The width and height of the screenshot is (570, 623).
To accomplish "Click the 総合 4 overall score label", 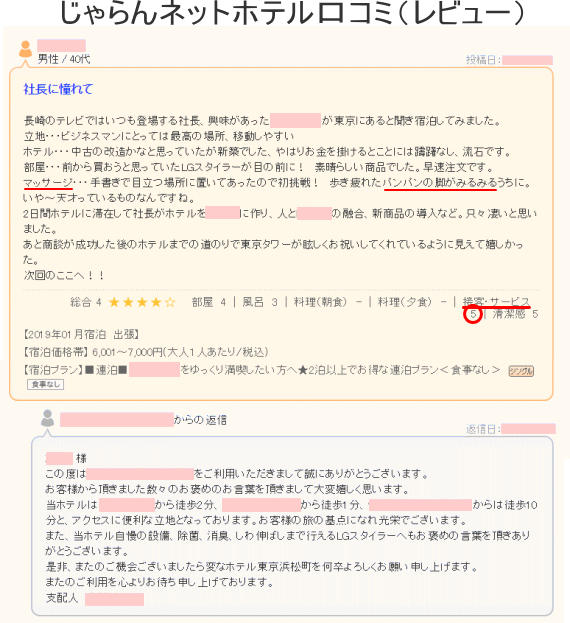I will click(x=86, y=302).
